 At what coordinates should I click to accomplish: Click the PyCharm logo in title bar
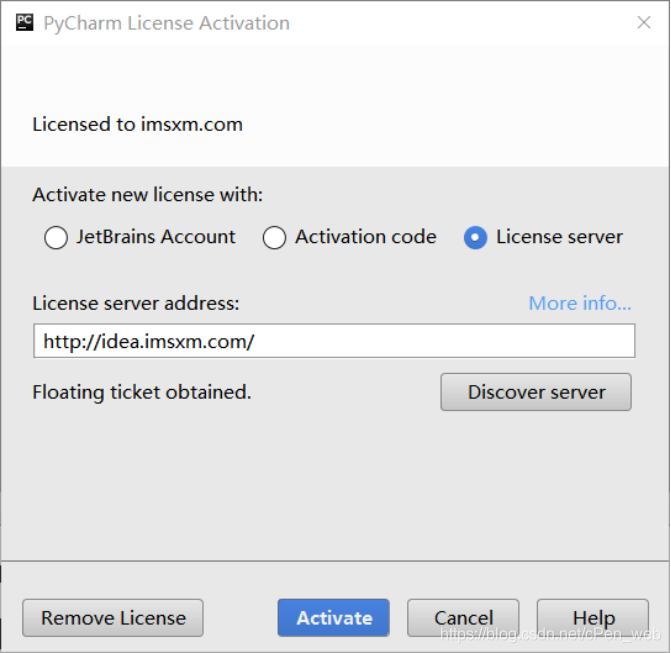tap(24, 22)
